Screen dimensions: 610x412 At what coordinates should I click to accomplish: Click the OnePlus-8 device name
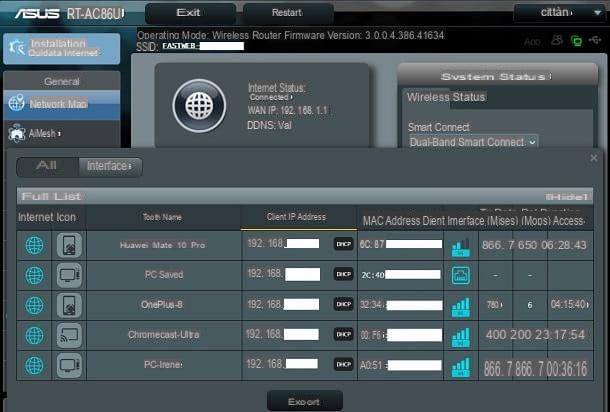(x=162, y=305)
